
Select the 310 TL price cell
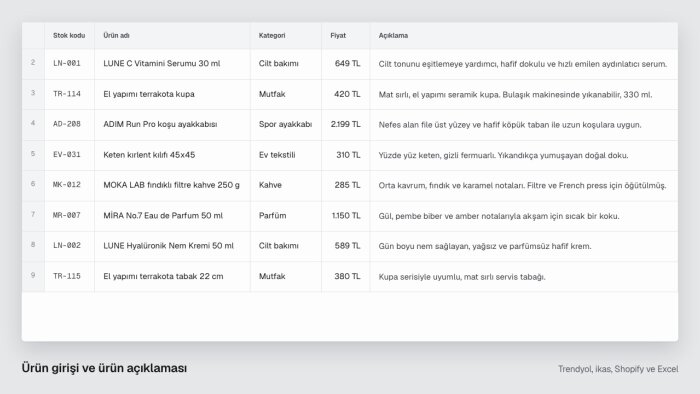click(x=346, y=155)
